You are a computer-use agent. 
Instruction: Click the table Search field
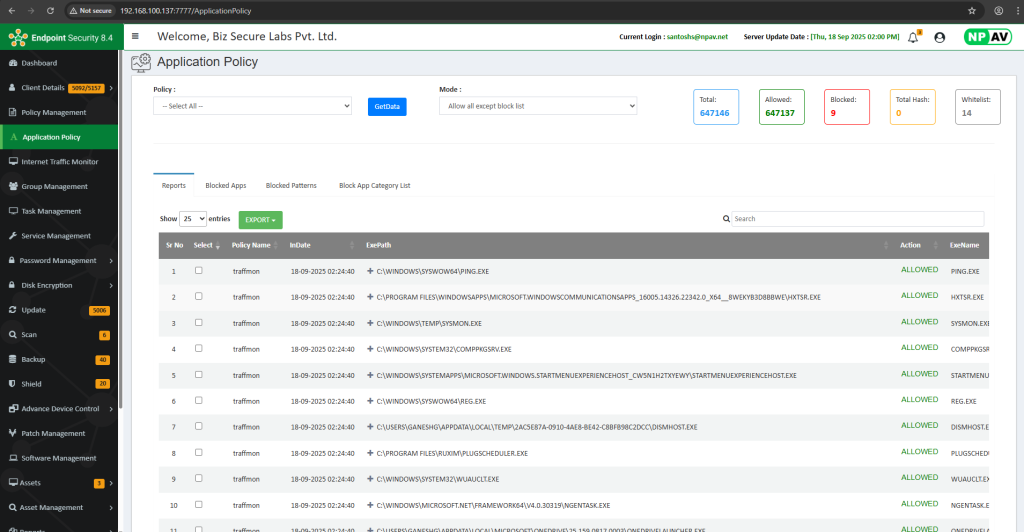pyautogui.click(x=856, y=218)
